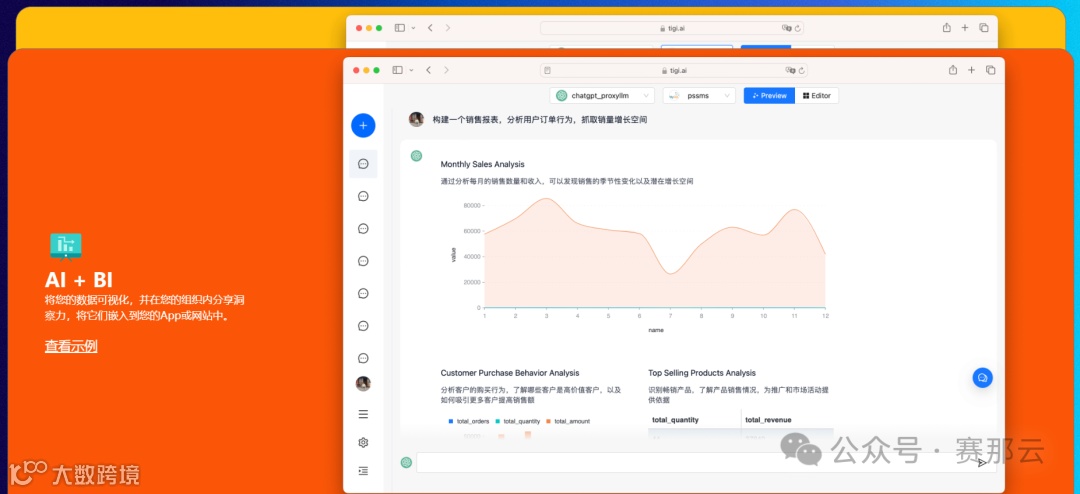The image size is (1080, 494).
Task: Click the tigi.ai address bar in back window
Action: [x=672, y=28]
